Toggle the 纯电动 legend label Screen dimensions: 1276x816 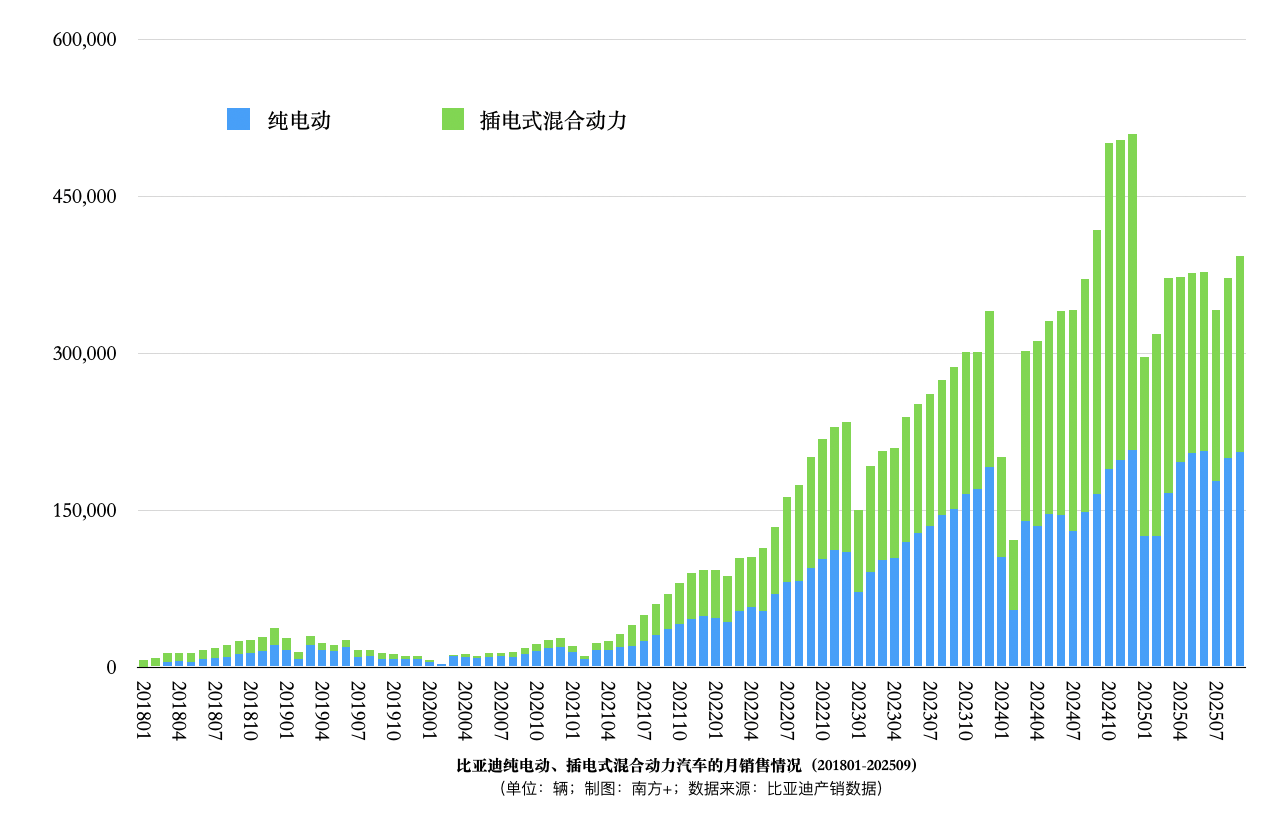click(x=299, y=121)
